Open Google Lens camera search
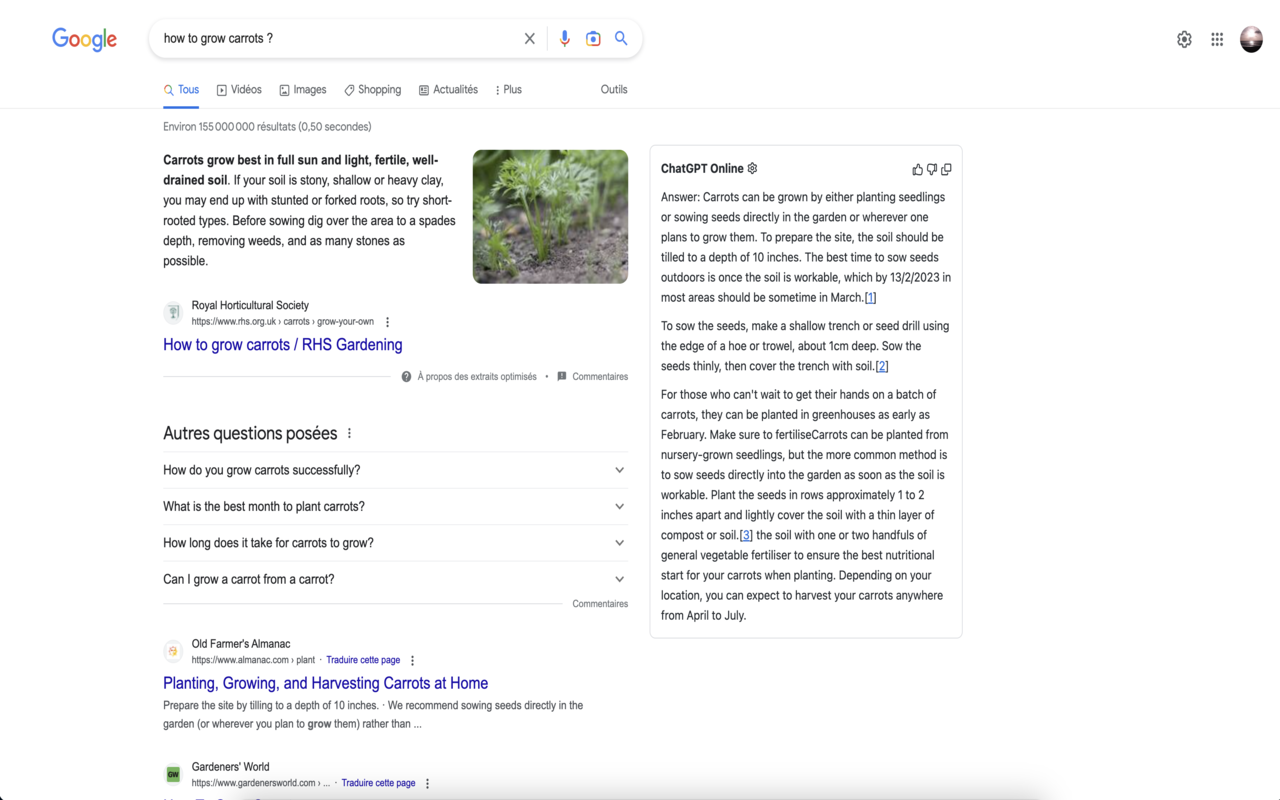 [x=593, y=37]
